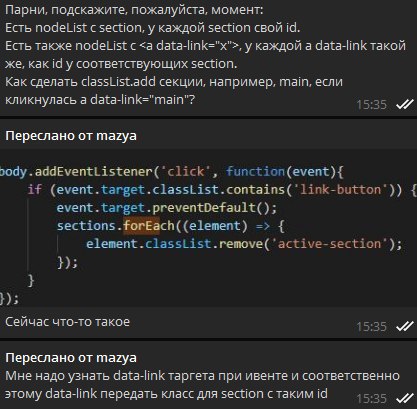Click the 15:35 timestamp beside 'Сейчас что-то такое'
417x409 pixels.
pyautogui.click(x=371, y=327)
